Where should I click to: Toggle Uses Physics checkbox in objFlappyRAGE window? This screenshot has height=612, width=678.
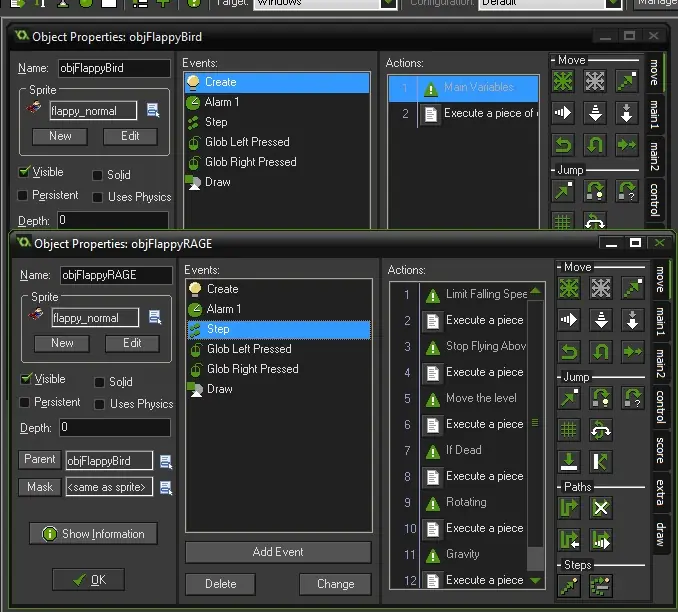click(99, 404)
